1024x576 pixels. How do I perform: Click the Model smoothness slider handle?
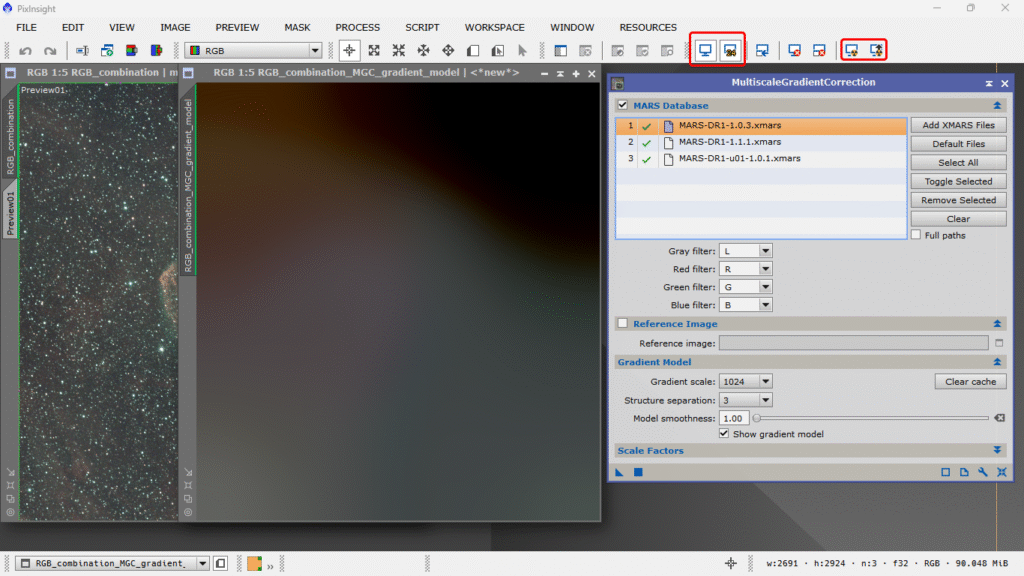757,418
